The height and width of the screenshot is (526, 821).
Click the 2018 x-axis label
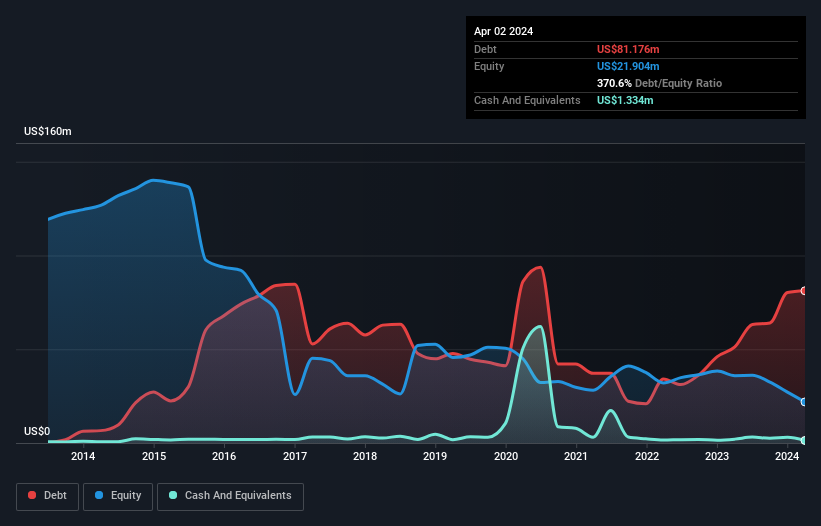pyautogui.click(x=365, y=456)
